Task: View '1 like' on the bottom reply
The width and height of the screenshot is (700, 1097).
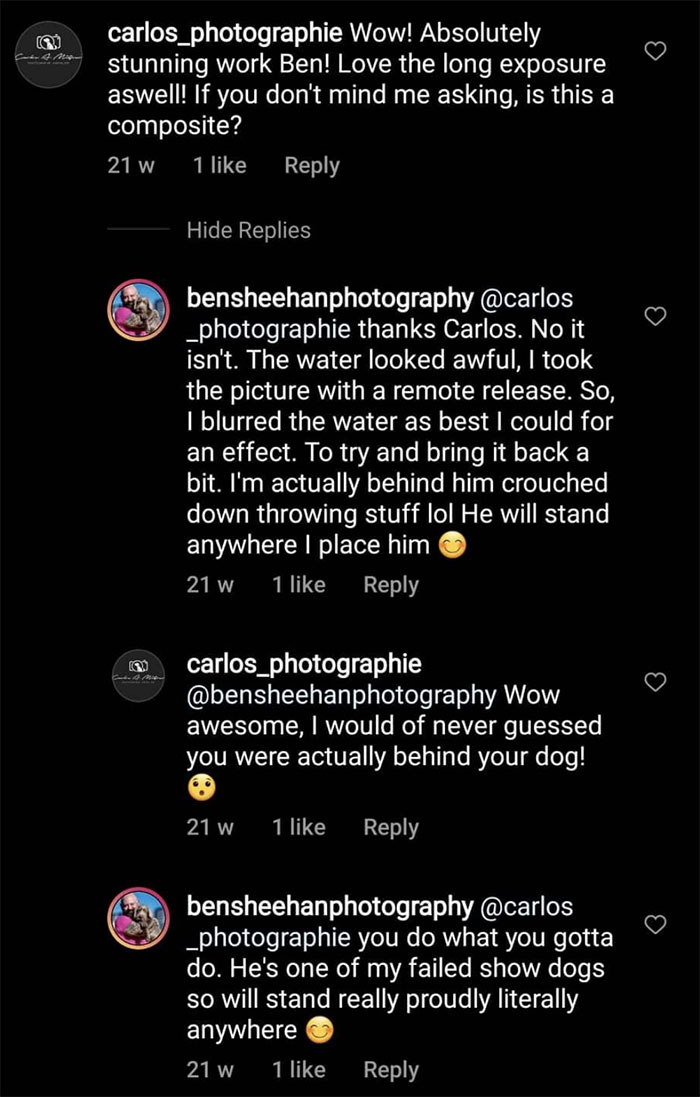Action: point(297,1069)
